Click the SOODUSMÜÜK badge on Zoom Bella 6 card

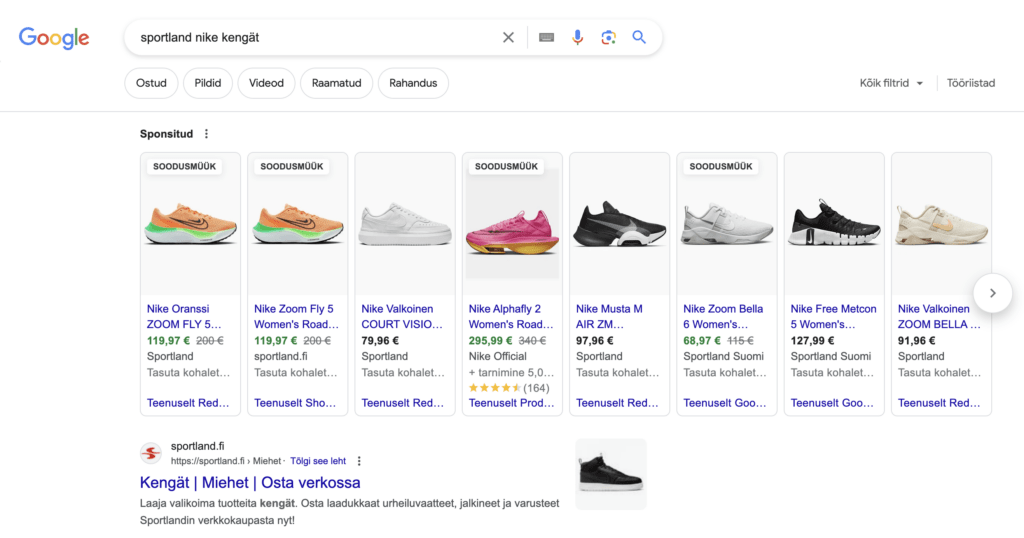tap(721, 166)
